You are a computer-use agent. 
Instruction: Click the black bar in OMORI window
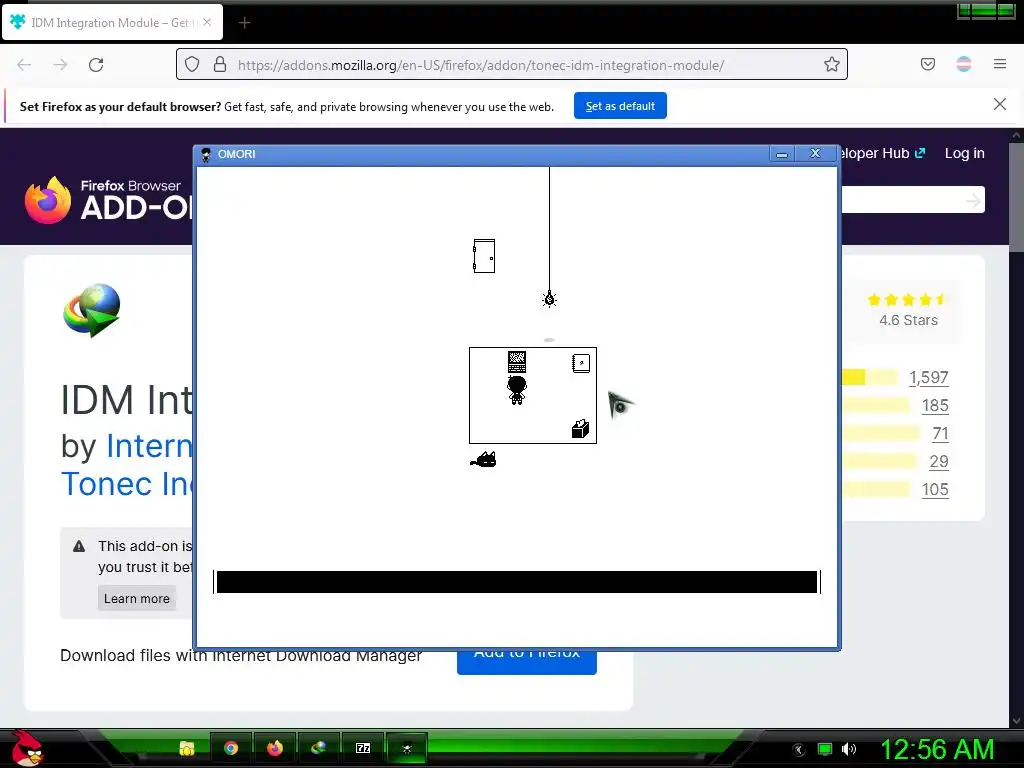[517, 582]
